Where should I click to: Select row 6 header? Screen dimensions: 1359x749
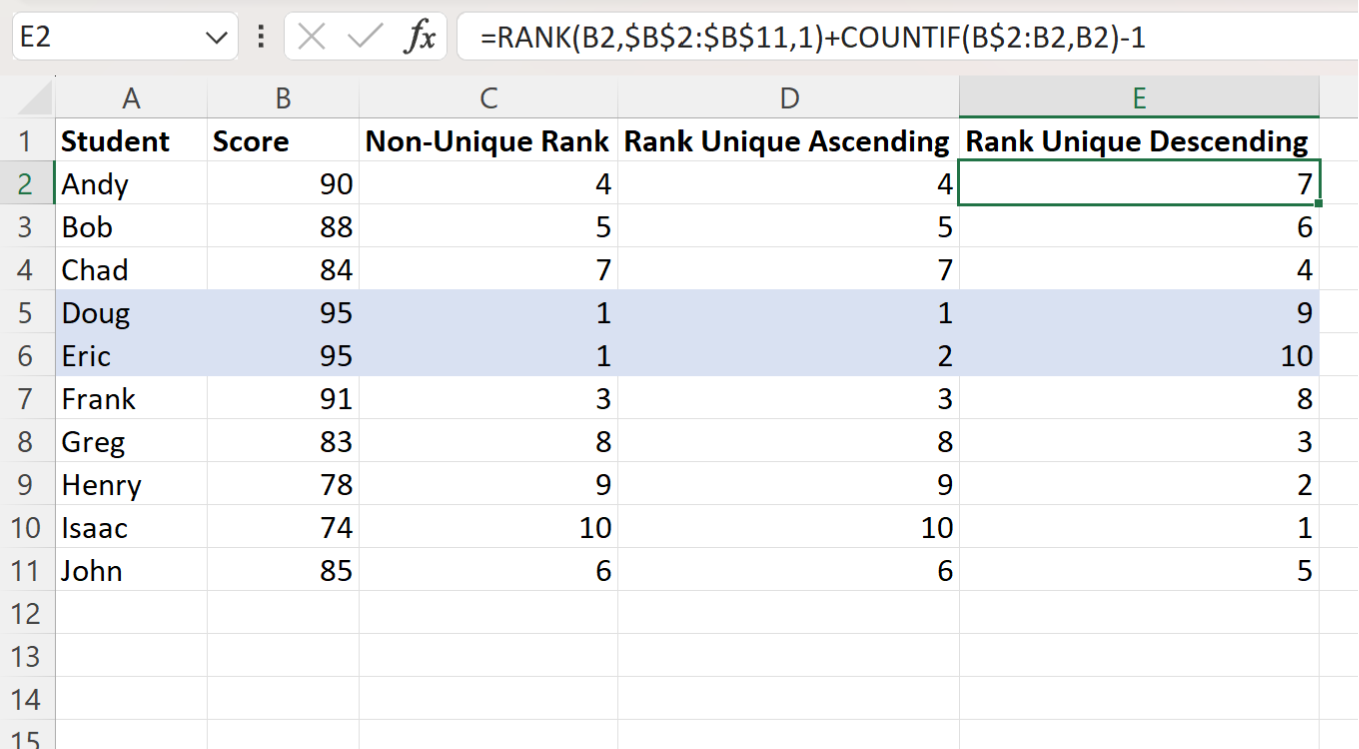(27, 356)
